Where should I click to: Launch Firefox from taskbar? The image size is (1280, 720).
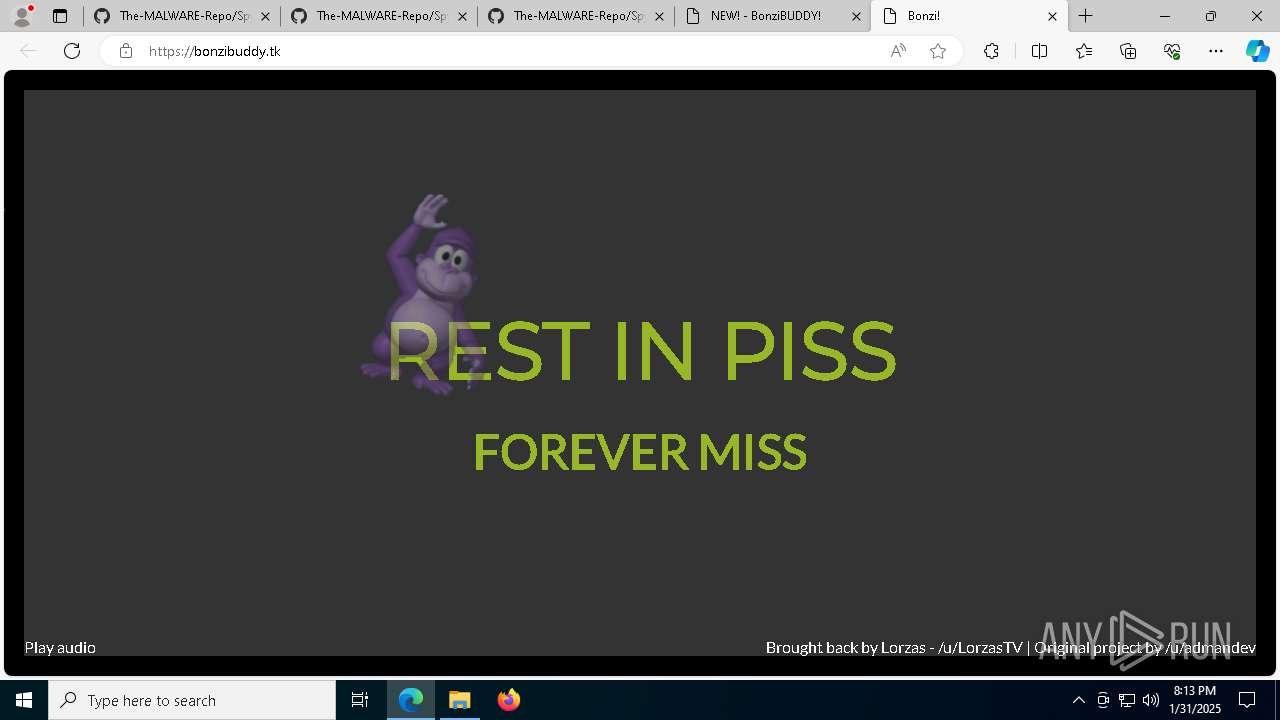point(509,700)
